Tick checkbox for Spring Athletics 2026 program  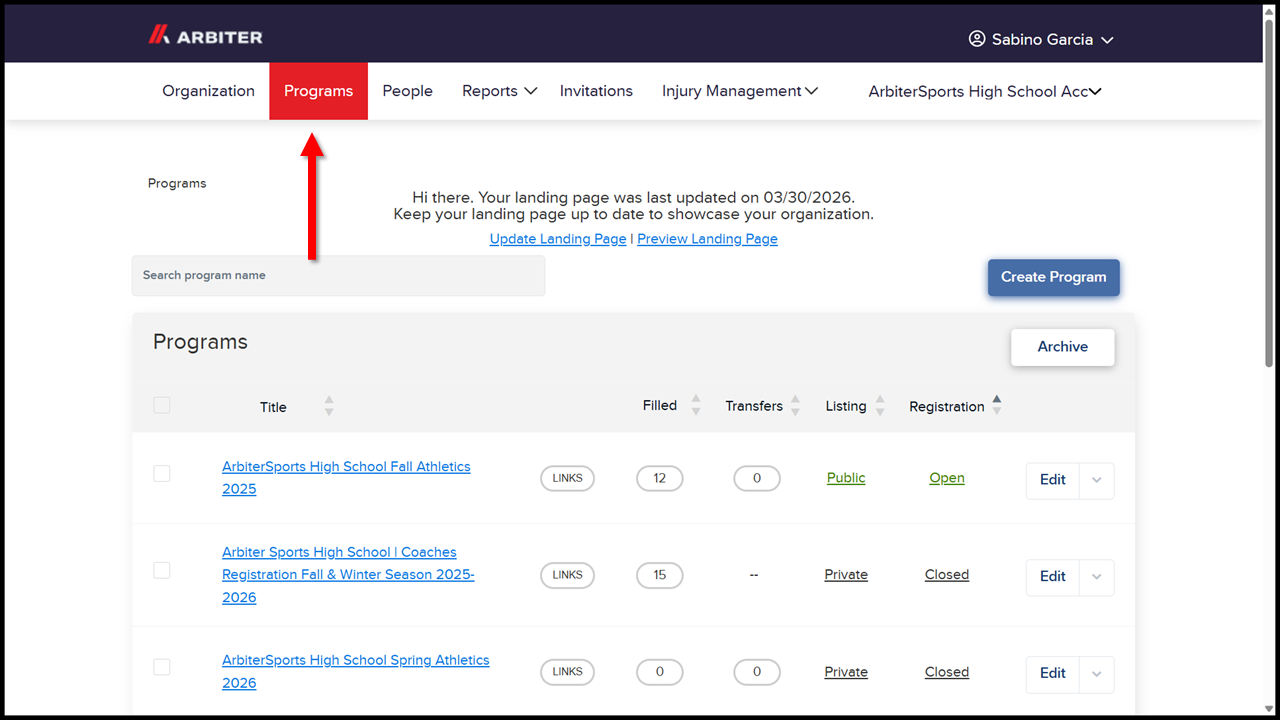161,667
